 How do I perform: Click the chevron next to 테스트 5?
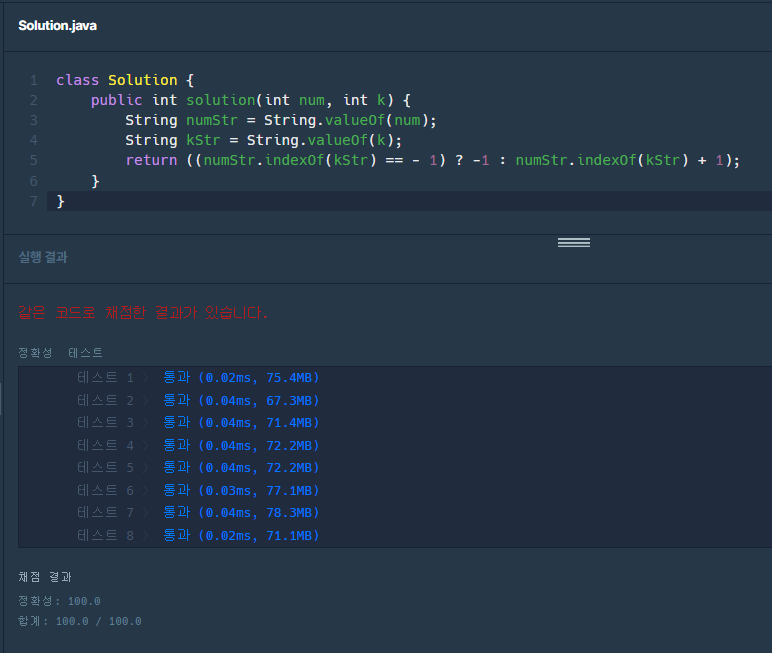[146, 467]
